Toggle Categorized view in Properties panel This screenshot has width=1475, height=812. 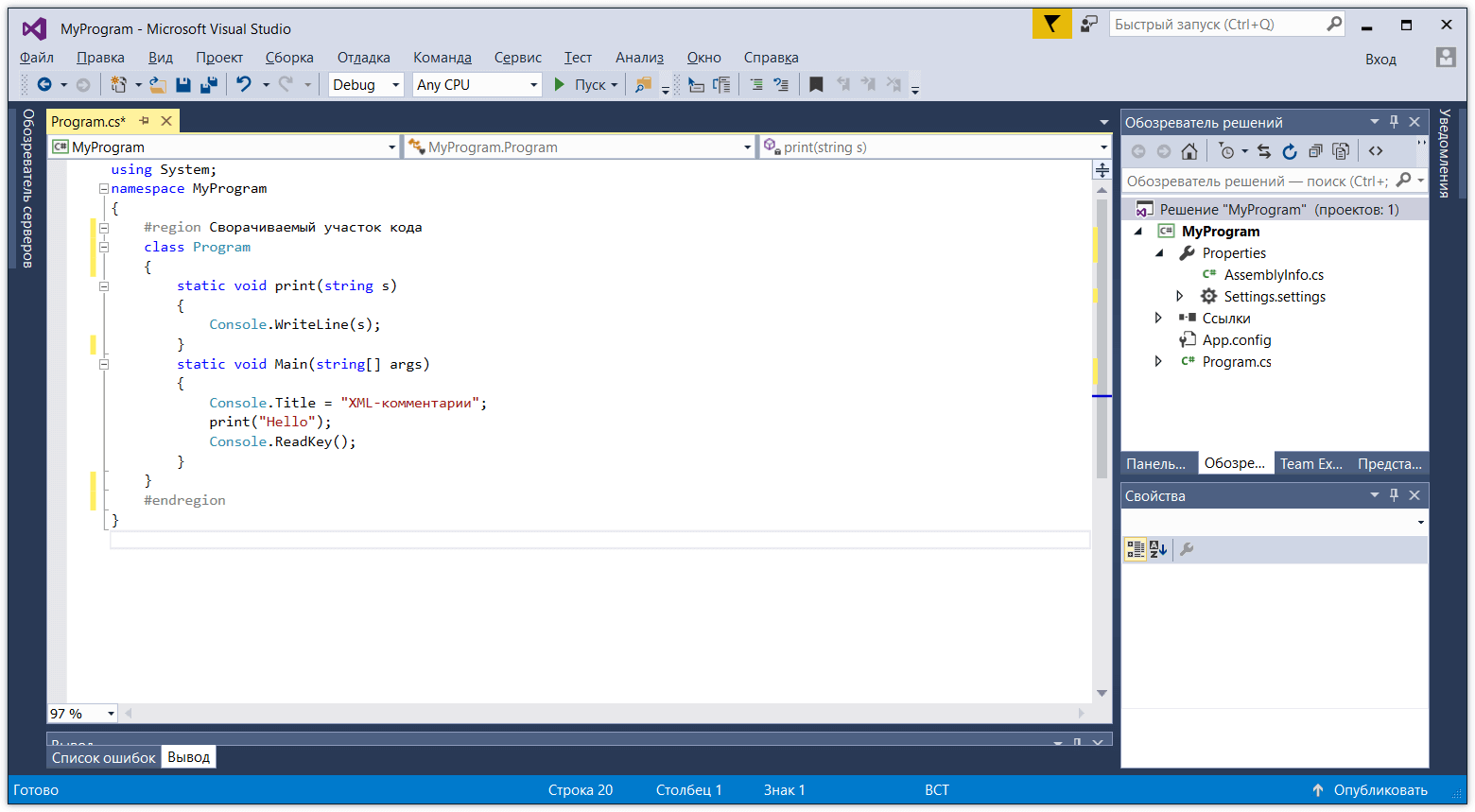coord(1136,549)
